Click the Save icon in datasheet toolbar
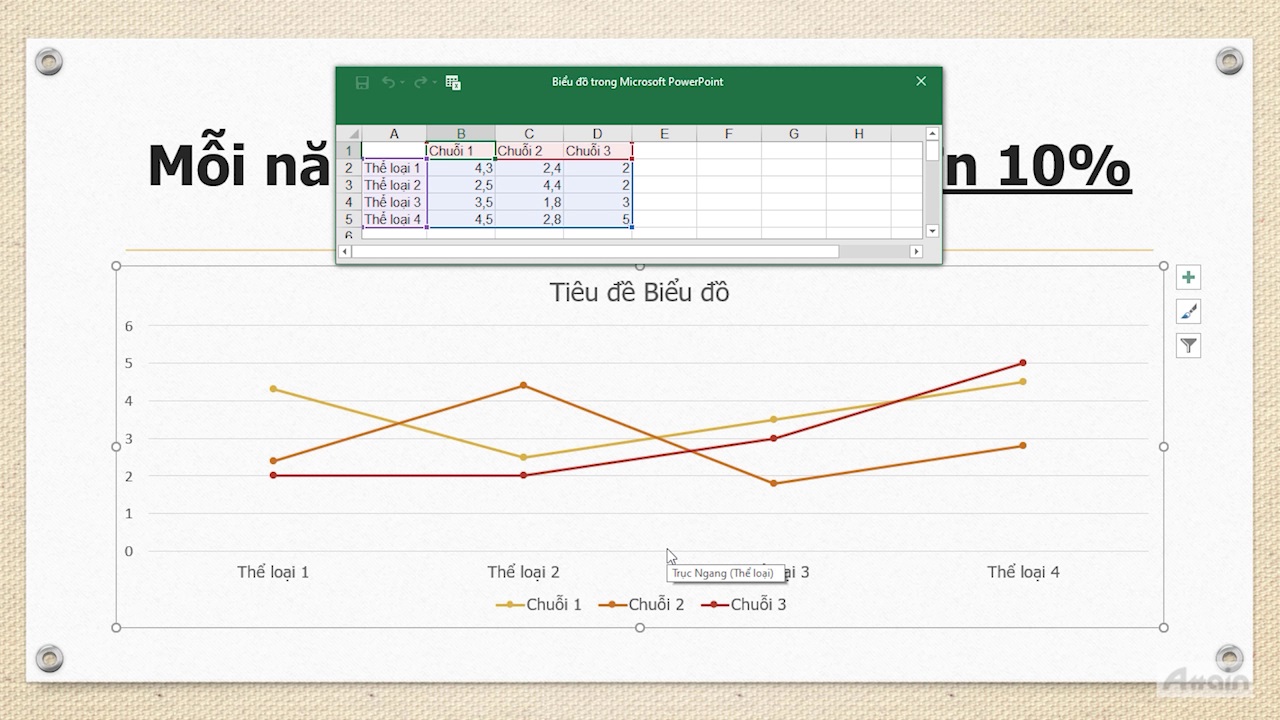The image size is (1280, 720). coord(362,83)
